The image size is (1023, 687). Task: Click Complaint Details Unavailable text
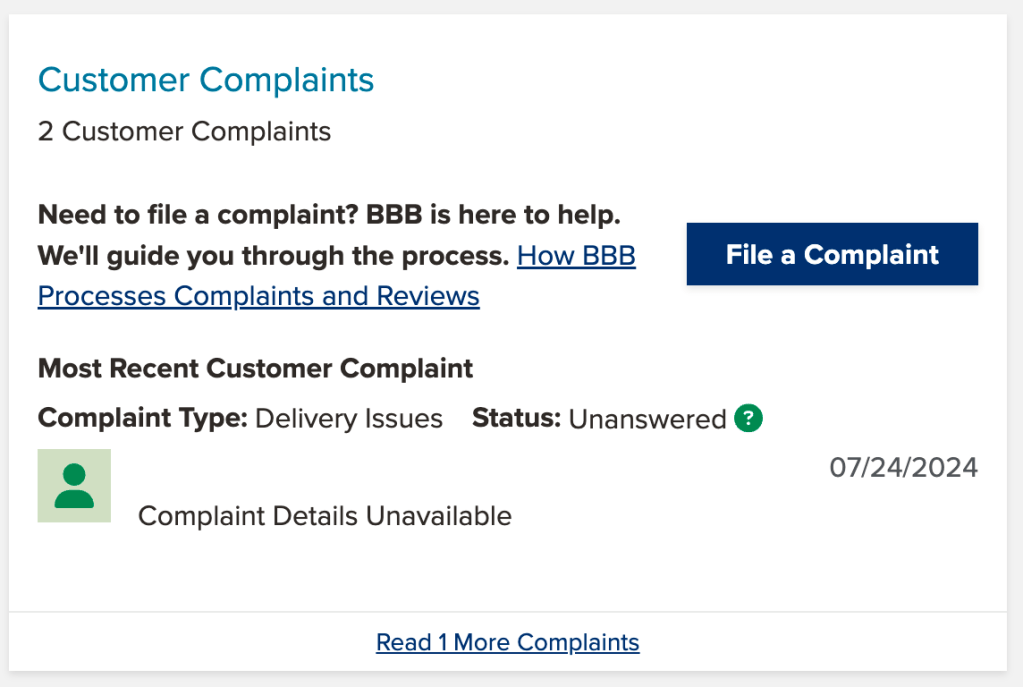tap(324, 516)
